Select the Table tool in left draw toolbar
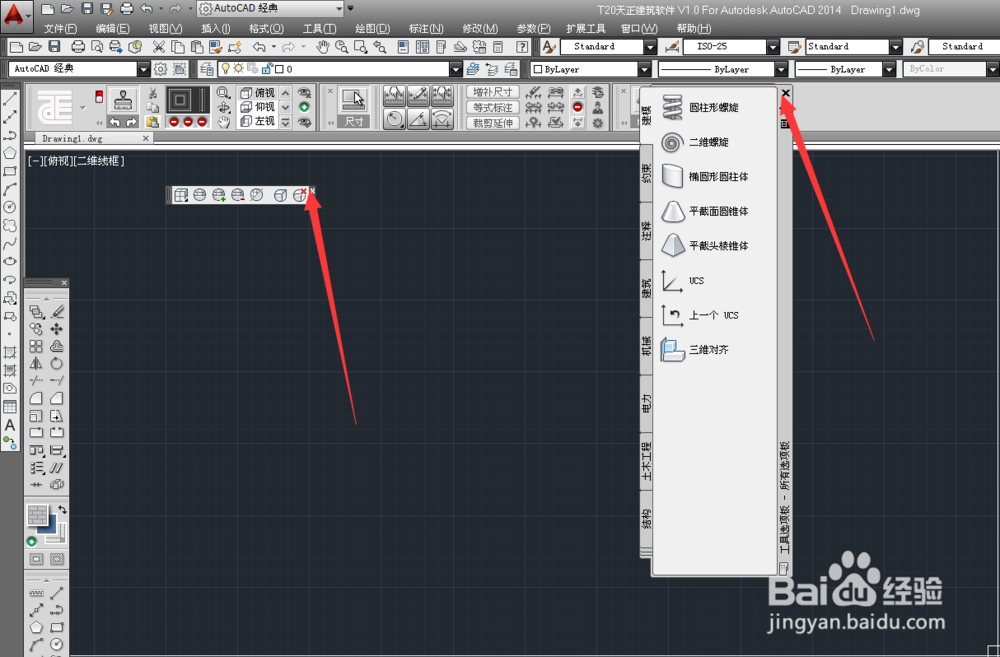 tap(10, 407)
